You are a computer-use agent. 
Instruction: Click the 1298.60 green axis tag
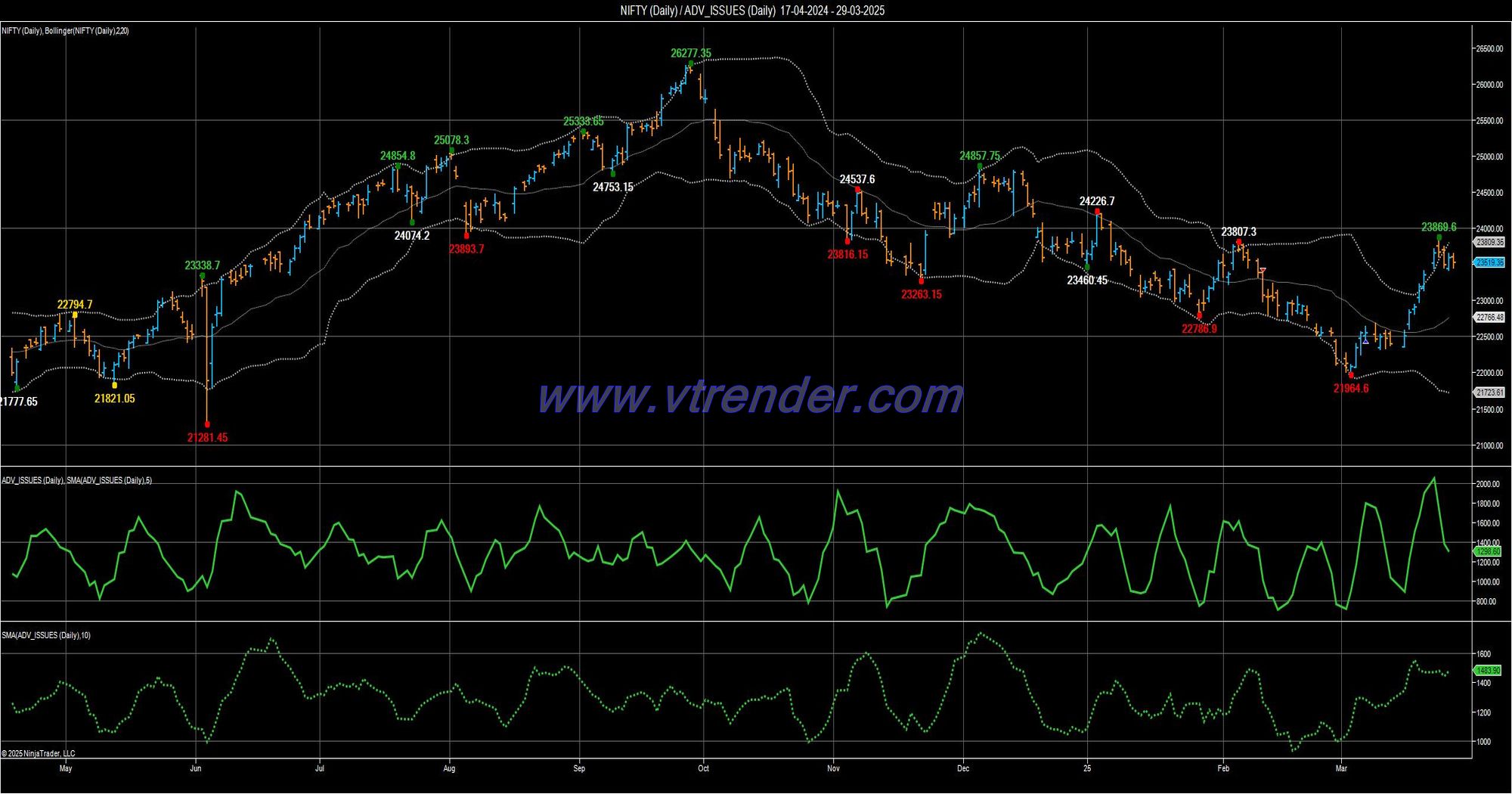click(x=1489, y=552)
